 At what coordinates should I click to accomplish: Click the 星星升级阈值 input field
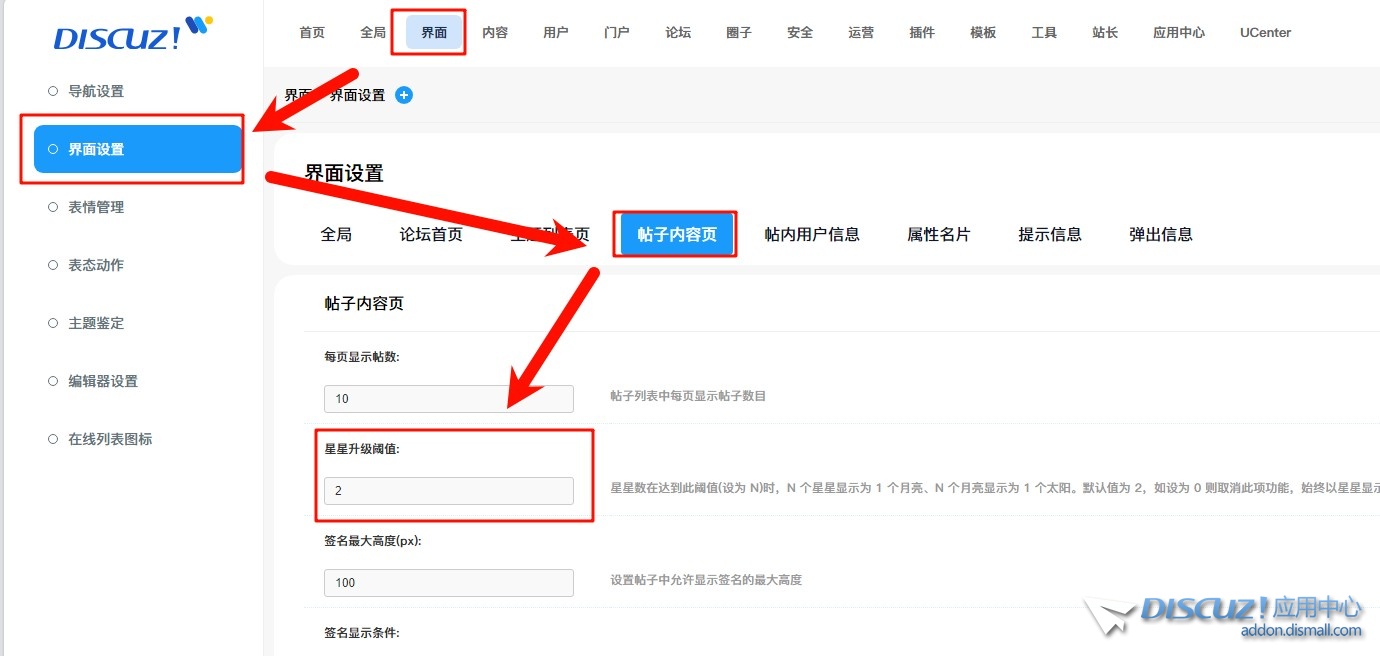(x=449, y=490)
